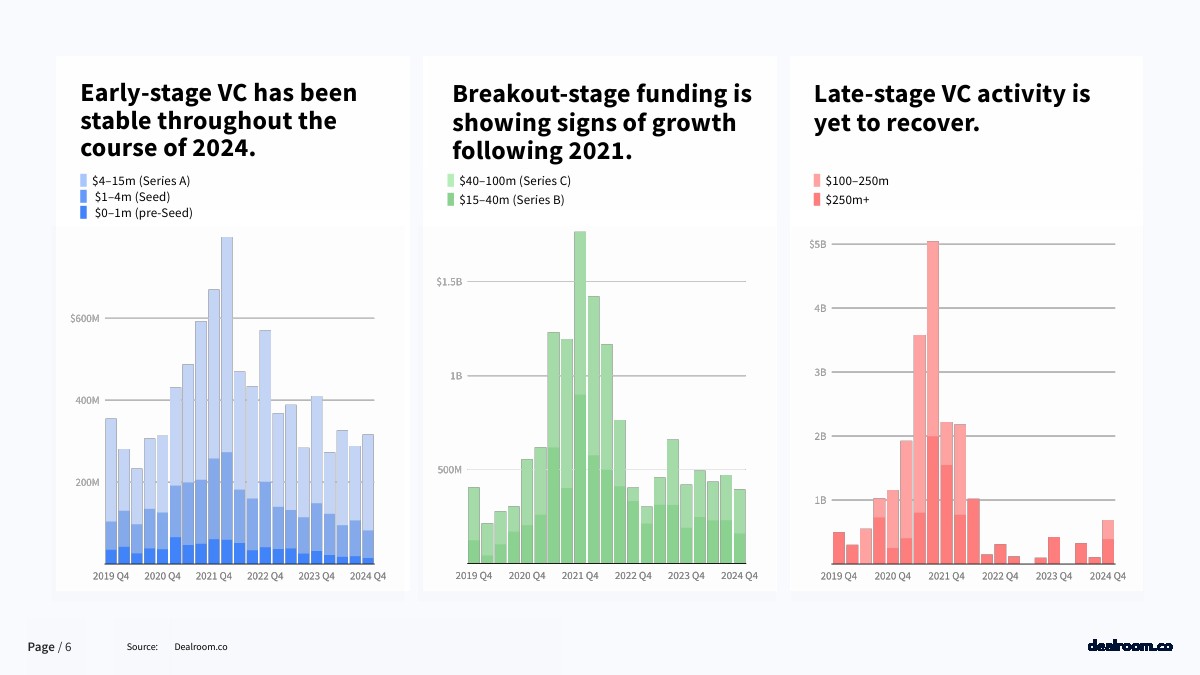Click the $5B axis label on the red chart

(x=817, y=244)
